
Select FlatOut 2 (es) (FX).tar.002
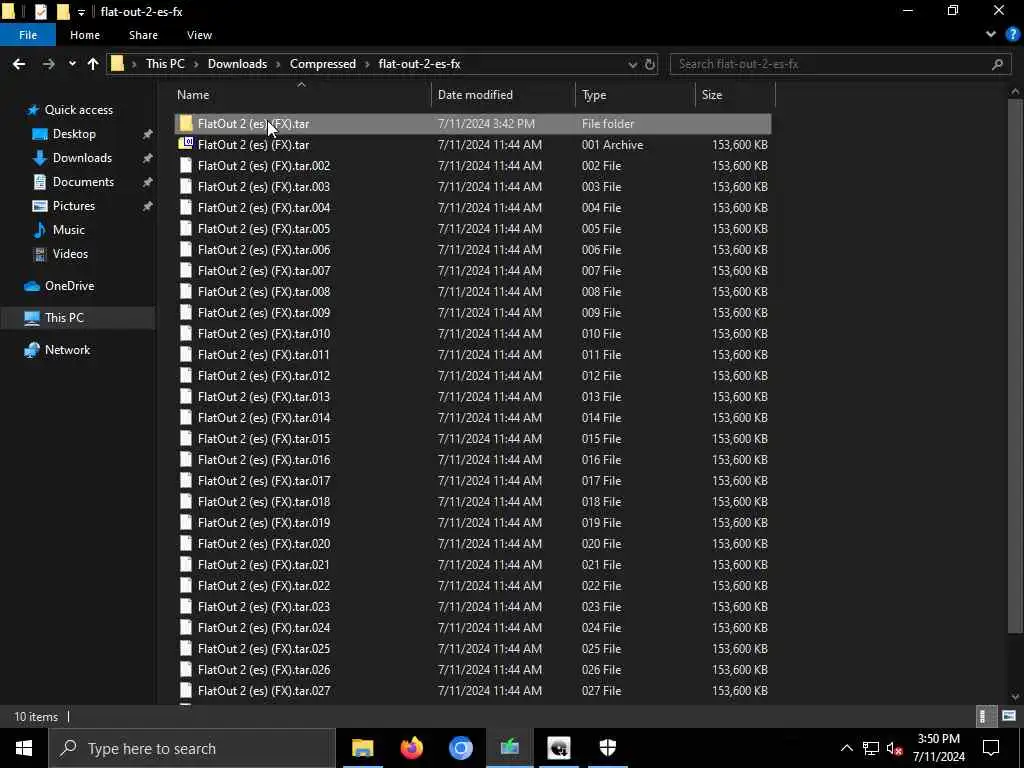(x=473, y=166)
